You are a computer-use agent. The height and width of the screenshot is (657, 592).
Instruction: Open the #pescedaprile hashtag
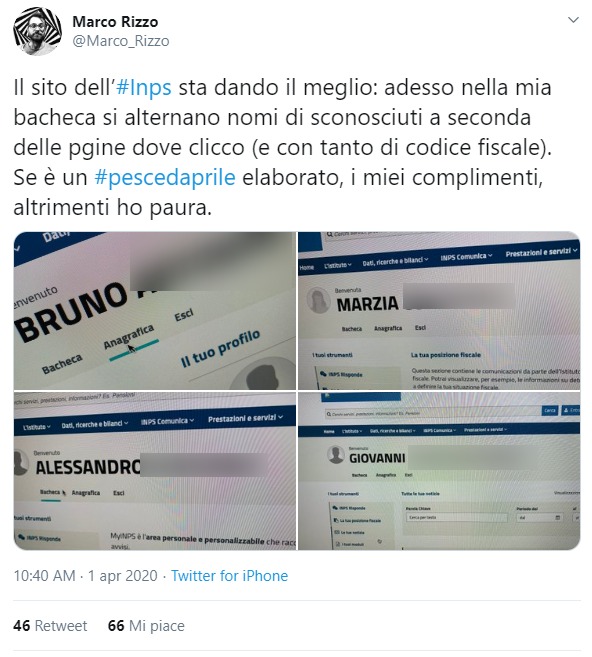(x=165, y=178)
